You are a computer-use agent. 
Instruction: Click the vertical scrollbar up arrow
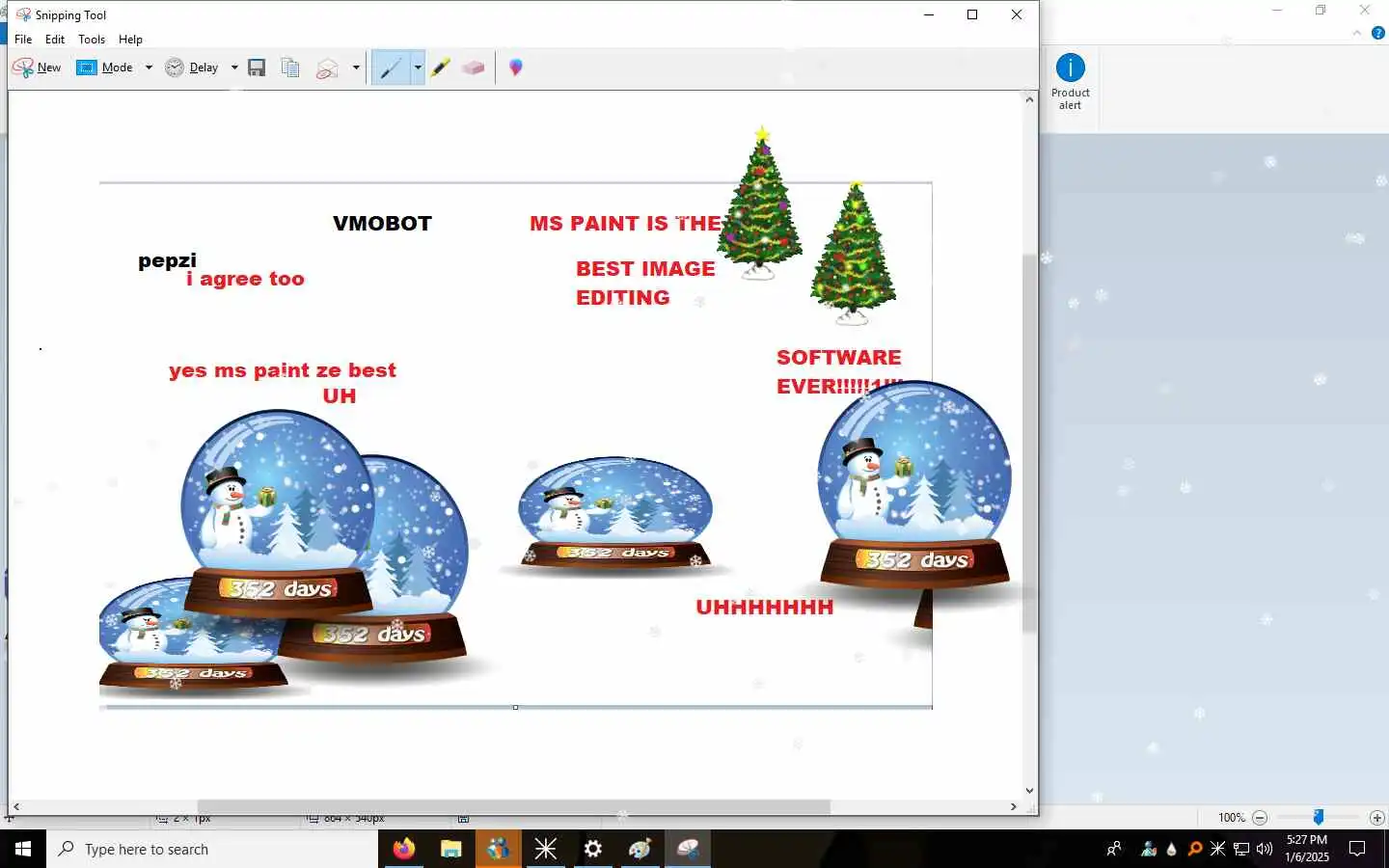1029,99
